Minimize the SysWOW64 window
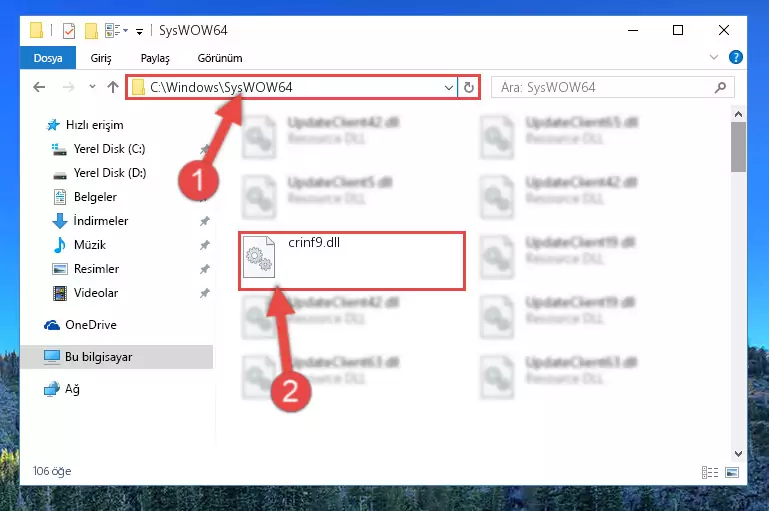This screenshot has width=769, height=511. pos(633,30)
